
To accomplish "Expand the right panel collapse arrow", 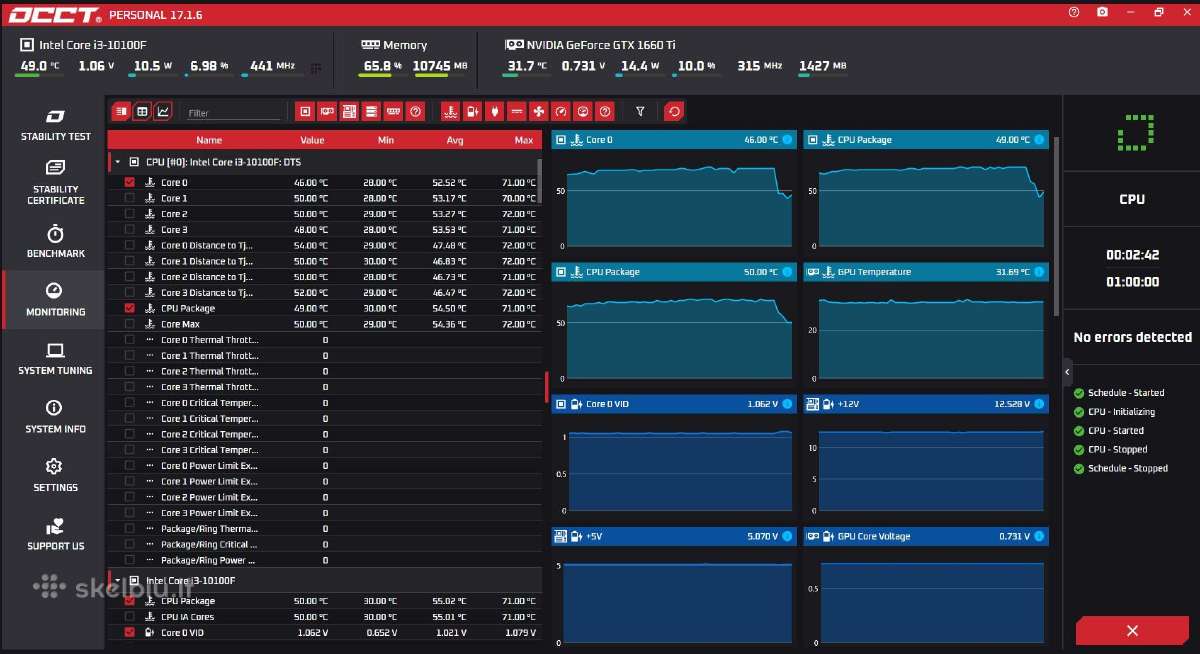I will coord(1067,372).
